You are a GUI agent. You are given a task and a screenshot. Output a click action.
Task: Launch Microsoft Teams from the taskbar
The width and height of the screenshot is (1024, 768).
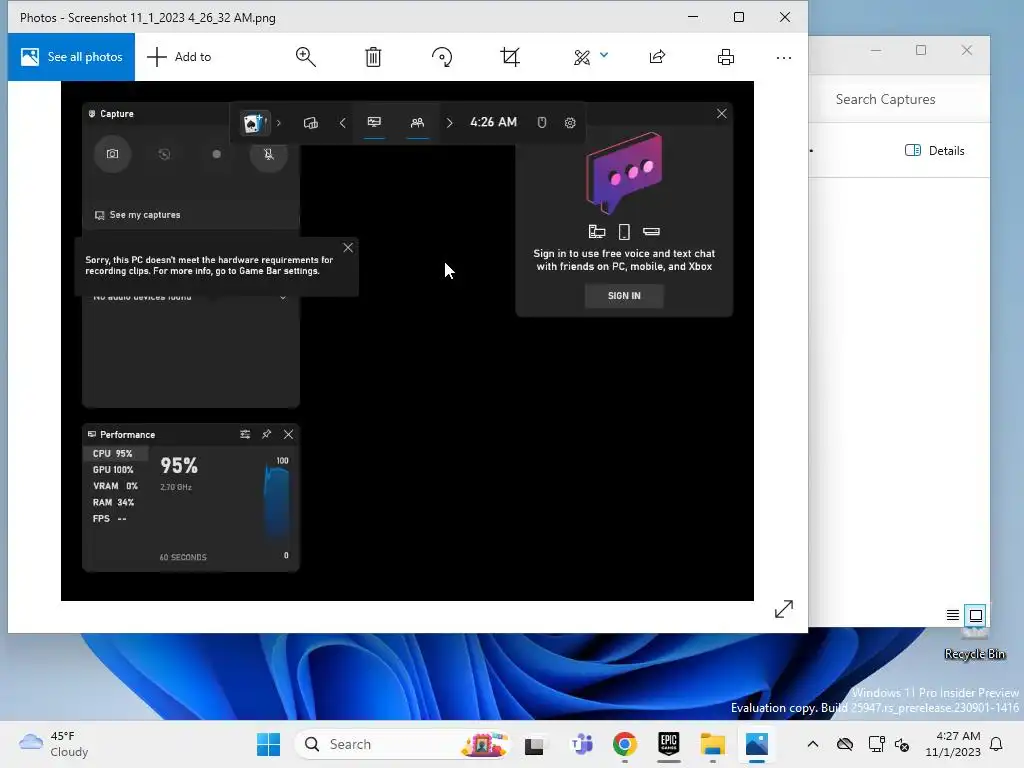581,744
